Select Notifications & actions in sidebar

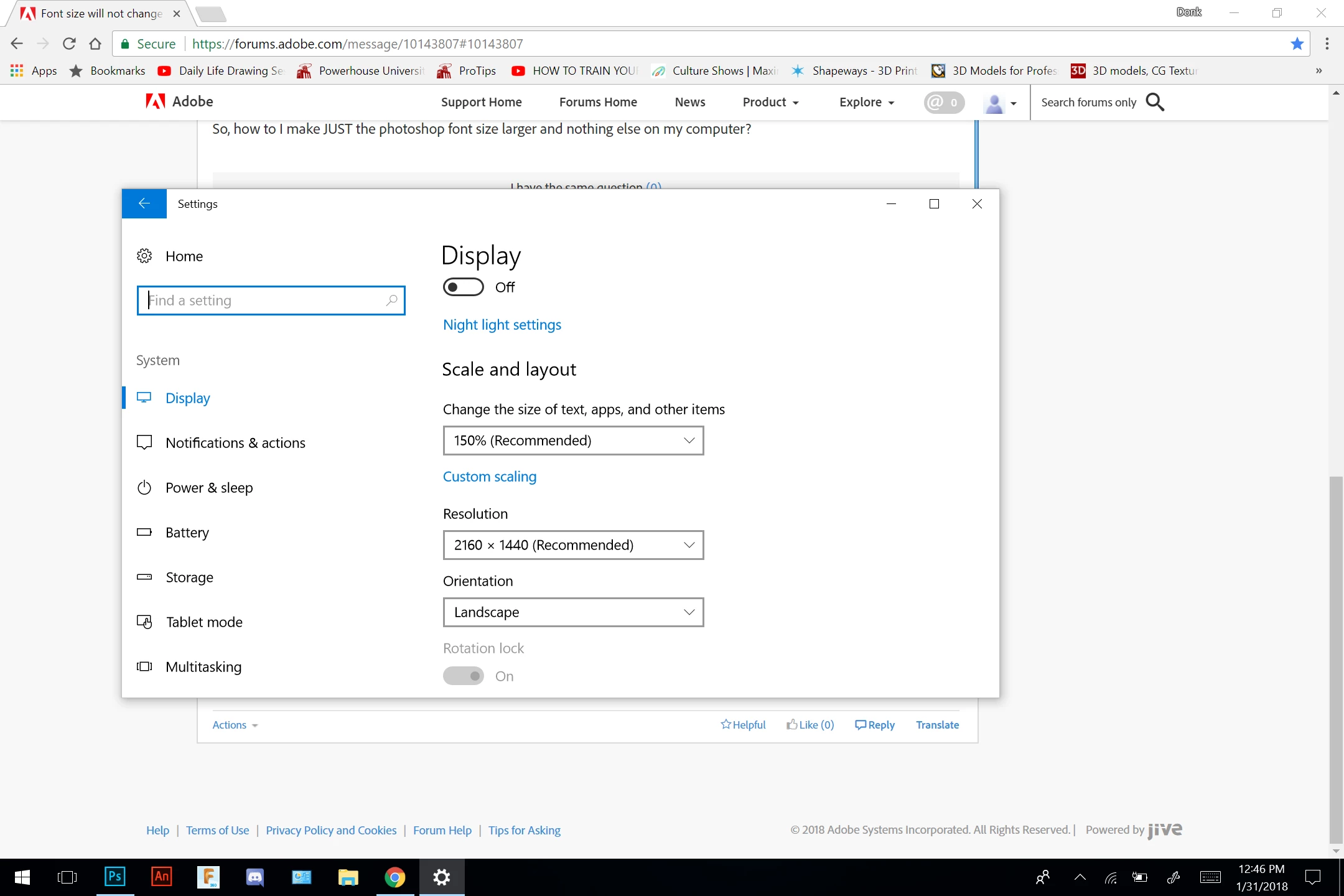pyautogui.click(x=235, y=443)
